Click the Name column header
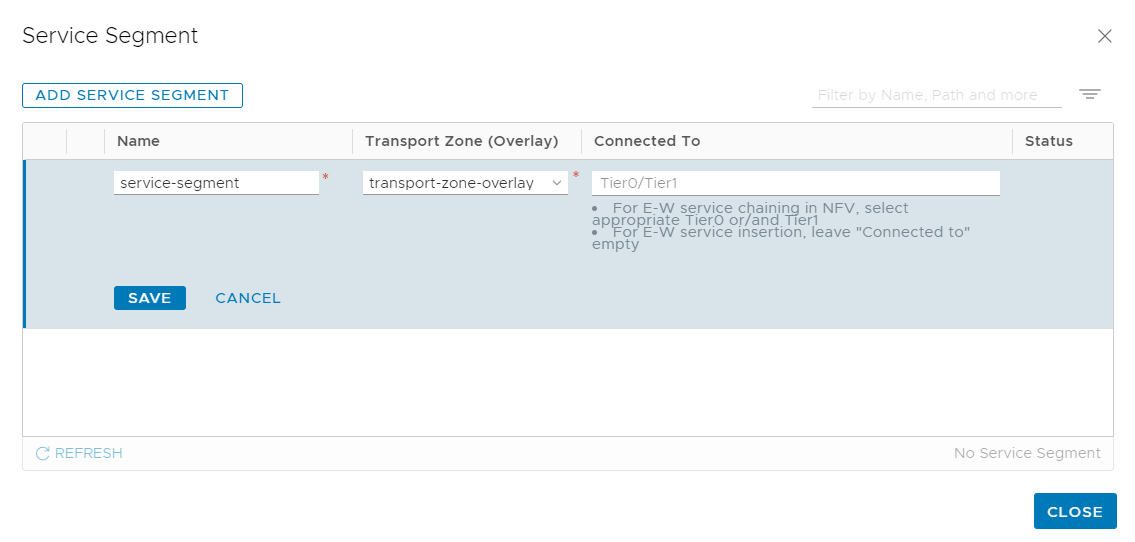Image resolution: width=1135 pixels, height=542 pixels. point(138,141)
